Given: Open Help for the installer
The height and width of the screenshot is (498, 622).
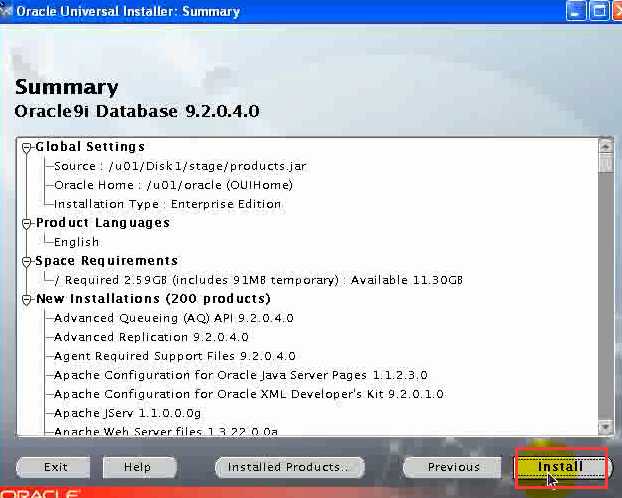Looking at the screenshot, I should pos(140,467).
